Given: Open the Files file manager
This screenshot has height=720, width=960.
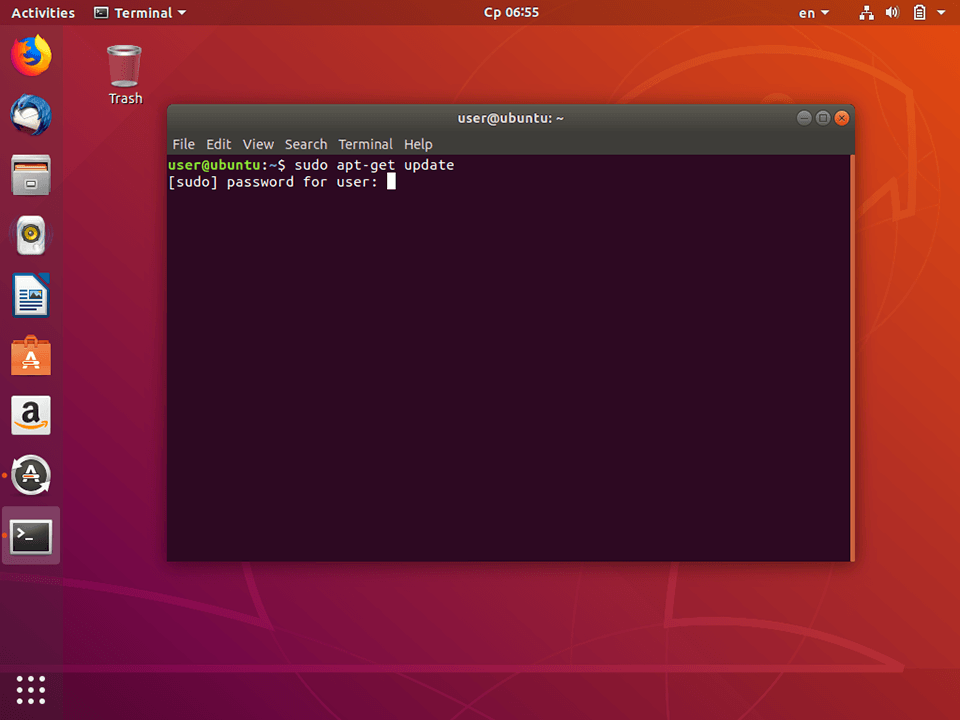Looking at the screenshot, I should pyautogui.click(x=30, y=176).
